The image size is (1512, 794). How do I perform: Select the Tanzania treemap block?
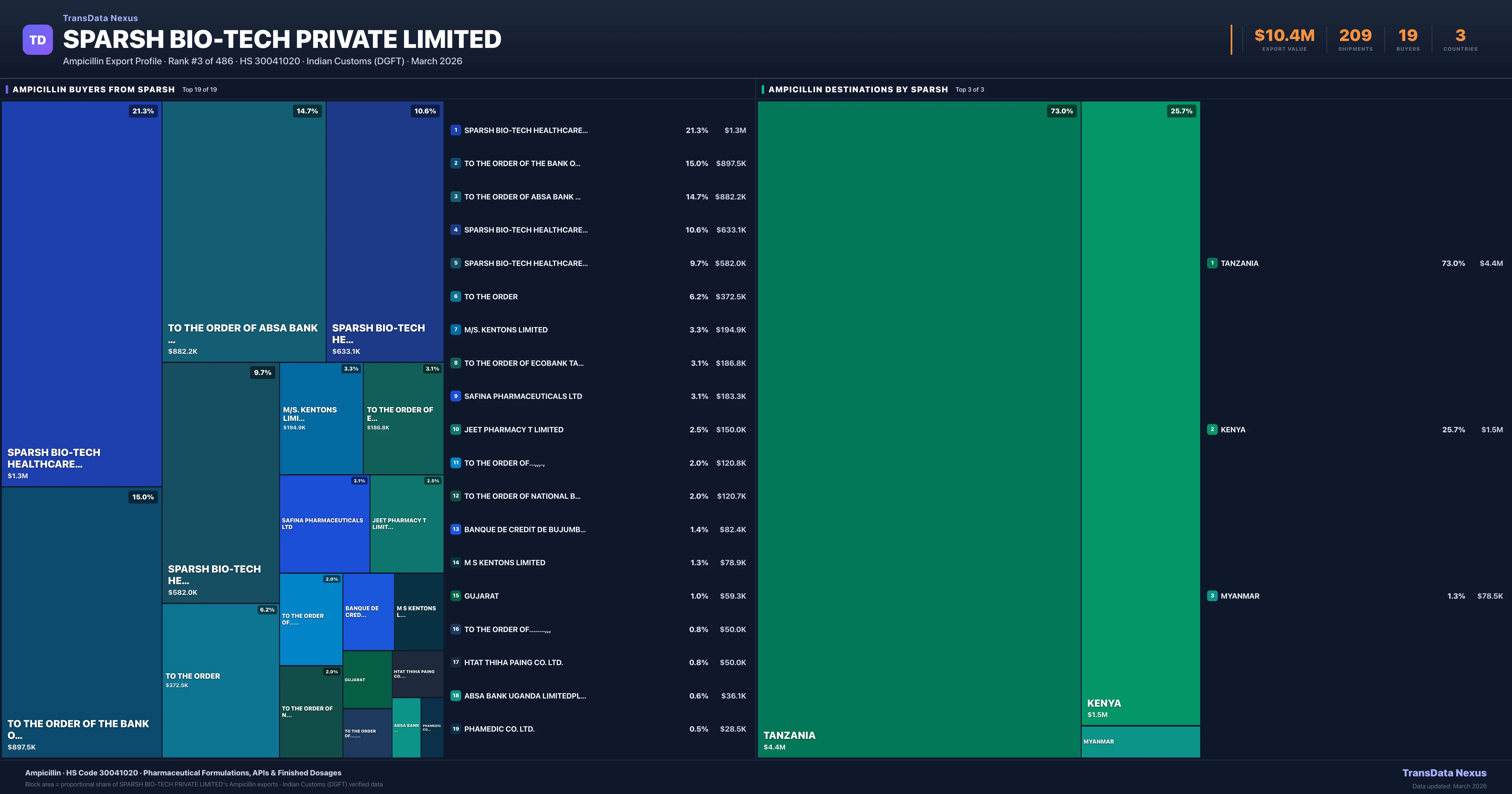pos(919,429)
